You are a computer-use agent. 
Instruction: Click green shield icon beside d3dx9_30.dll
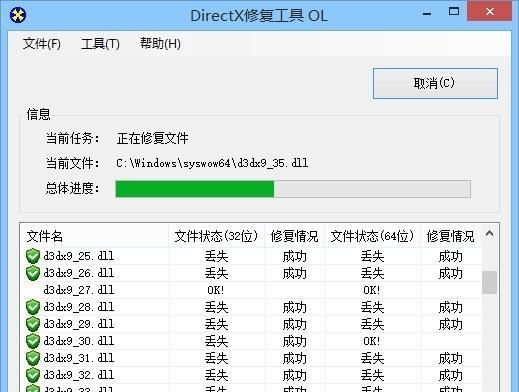33,341
